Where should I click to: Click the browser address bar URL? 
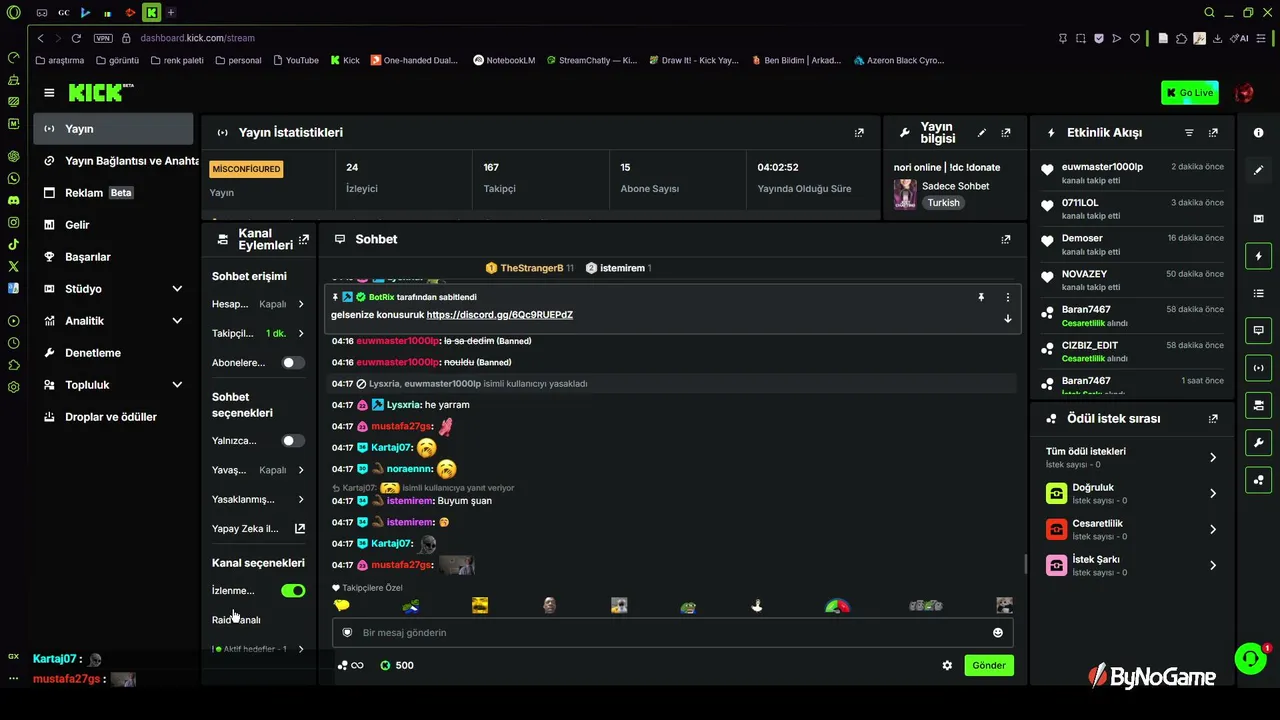pos(197,38)
